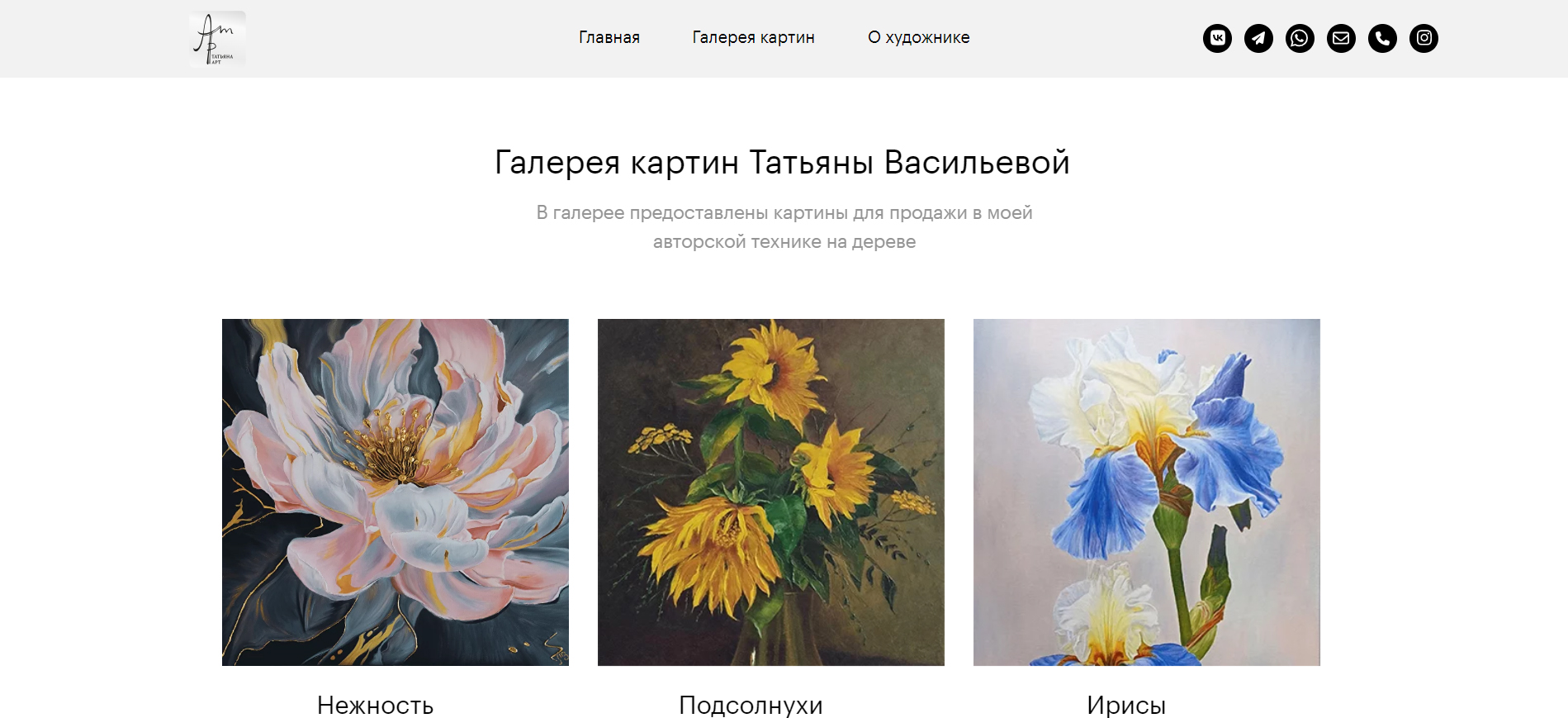Click the Нежность painting title
1568x718 pixels.
coord(376,705)
